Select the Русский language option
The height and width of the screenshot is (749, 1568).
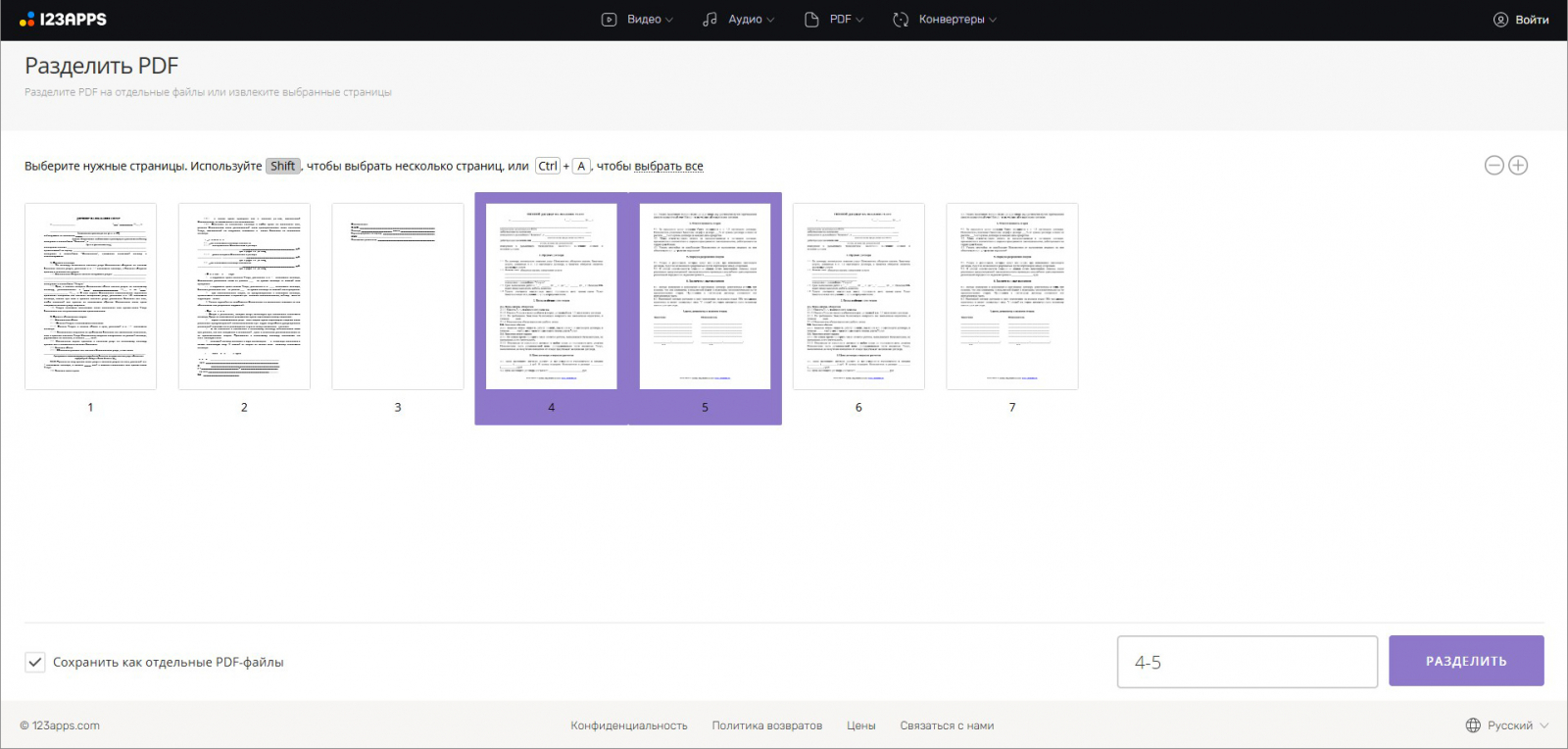point(1509,725)
